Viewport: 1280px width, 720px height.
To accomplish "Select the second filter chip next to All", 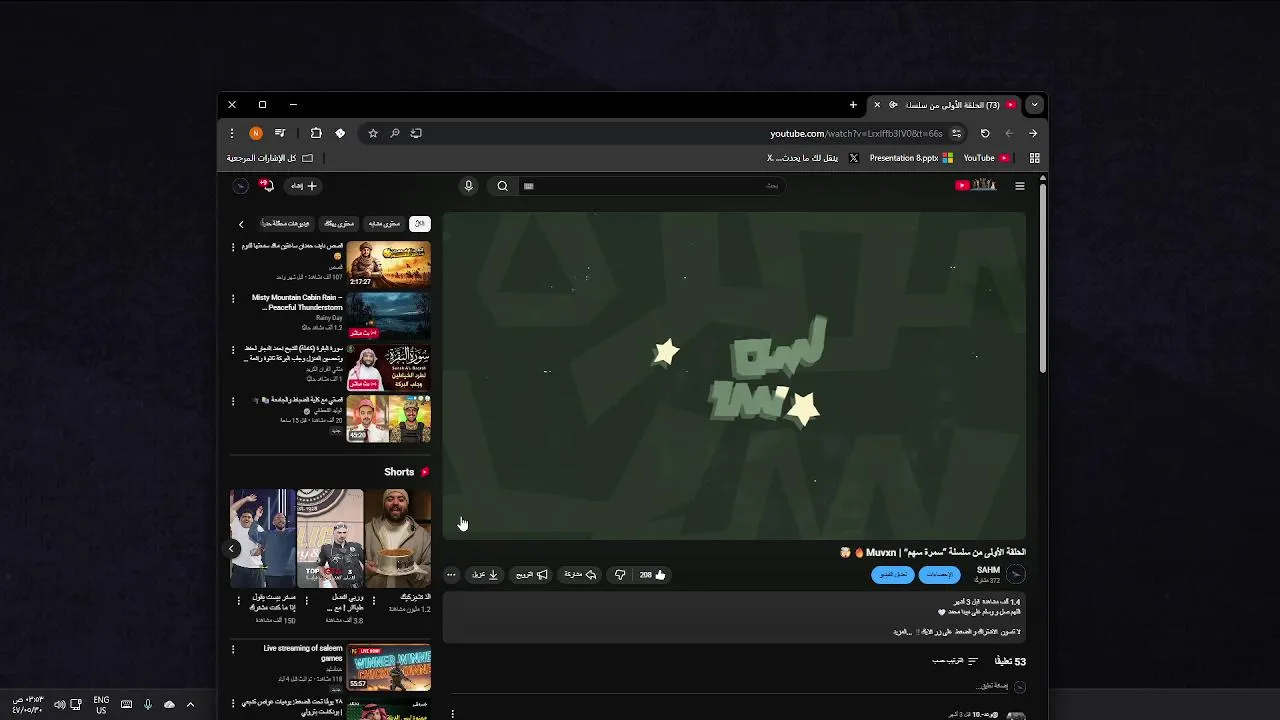I will pos(384,224).
